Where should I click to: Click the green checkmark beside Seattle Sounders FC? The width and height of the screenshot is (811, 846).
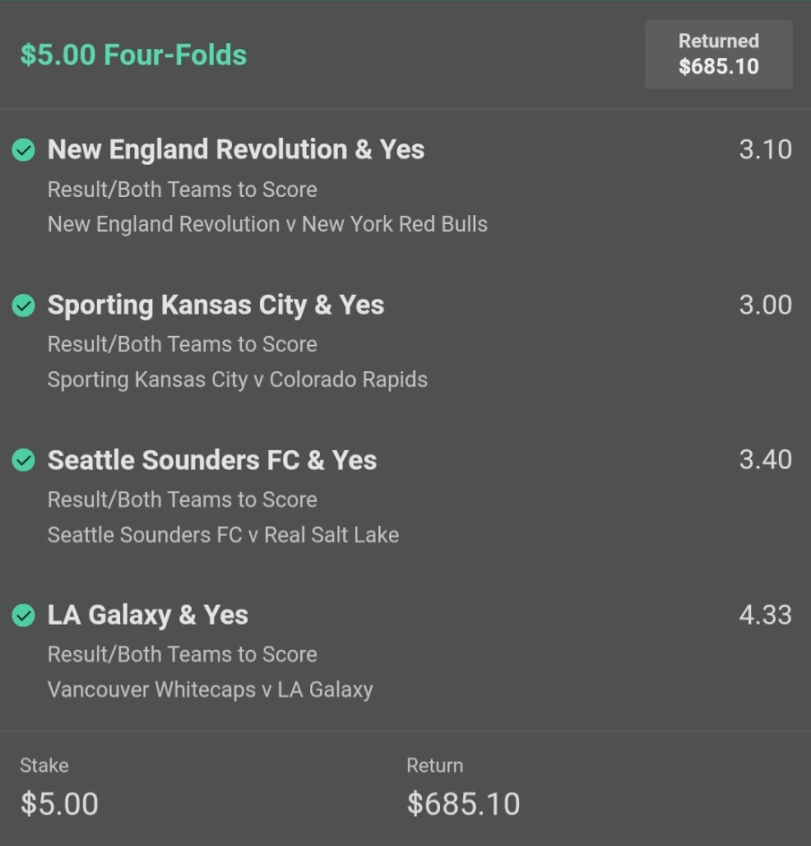point(24,460)
